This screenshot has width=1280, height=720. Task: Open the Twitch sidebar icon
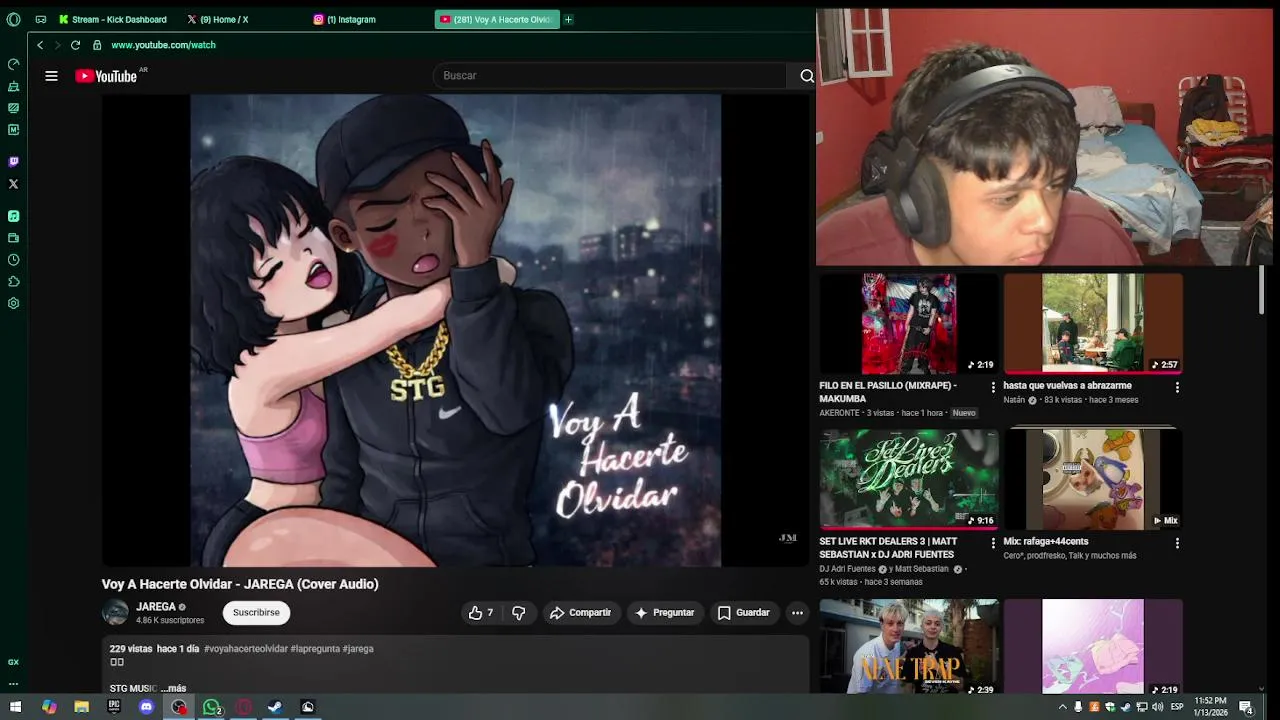coord(13,162)
